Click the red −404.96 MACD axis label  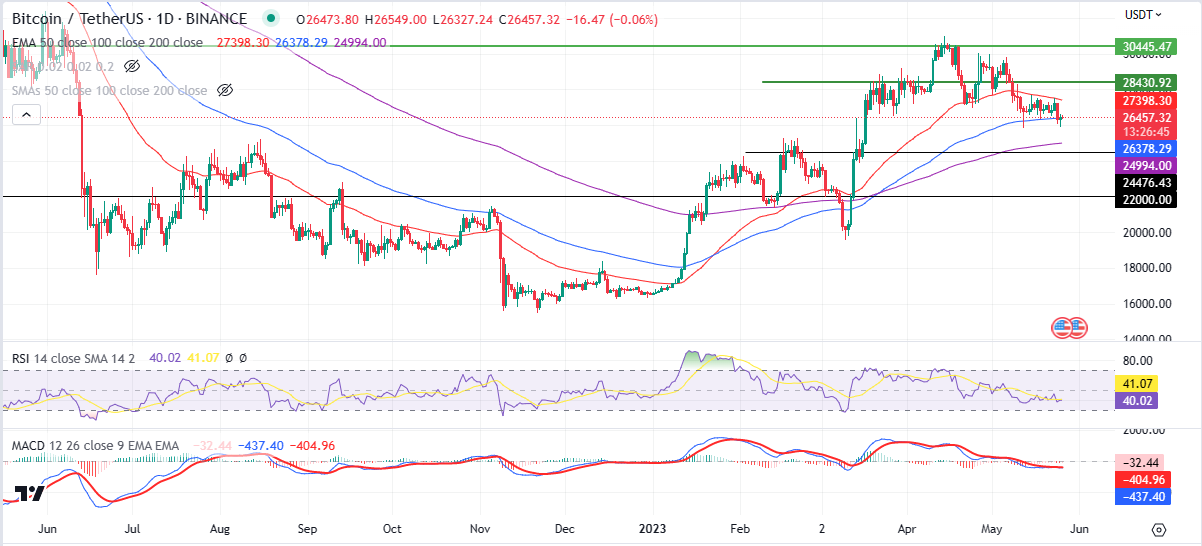(x=1144, y=479)
